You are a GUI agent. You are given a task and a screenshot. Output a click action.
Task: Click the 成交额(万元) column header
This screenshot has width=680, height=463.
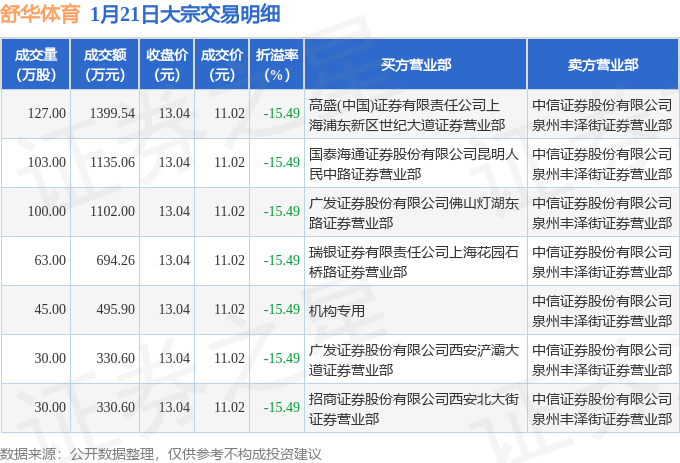105,64
